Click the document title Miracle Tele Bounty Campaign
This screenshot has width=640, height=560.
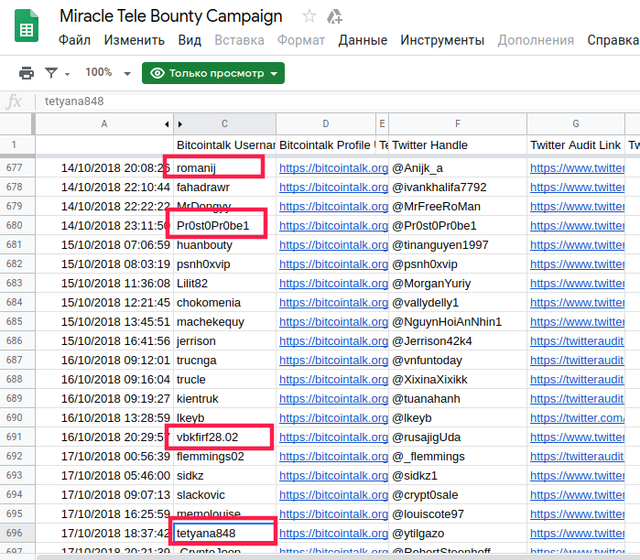171,16
